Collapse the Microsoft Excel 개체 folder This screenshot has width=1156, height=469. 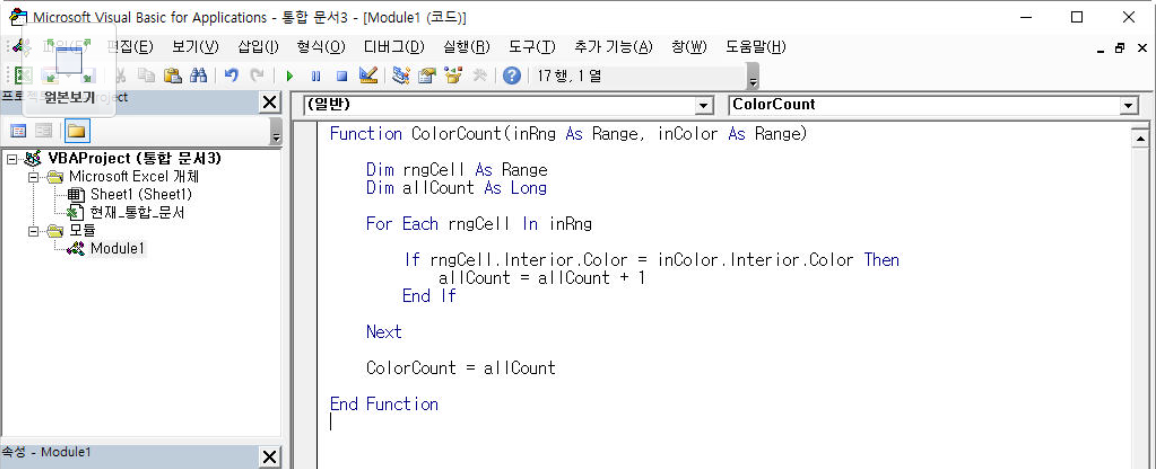tap(33, 177)
